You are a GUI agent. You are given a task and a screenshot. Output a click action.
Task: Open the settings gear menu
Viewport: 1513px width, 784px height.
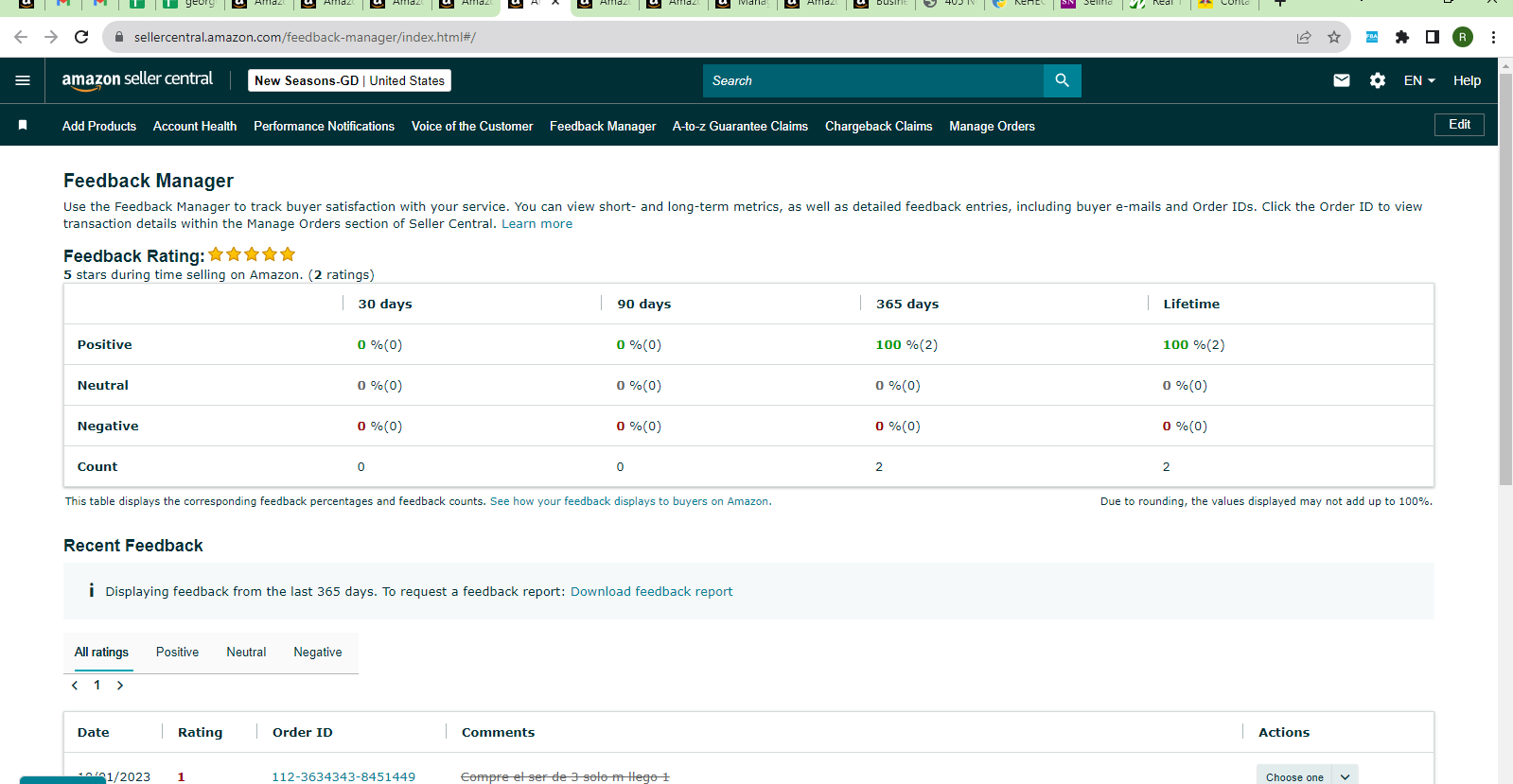click(1378, 80)
